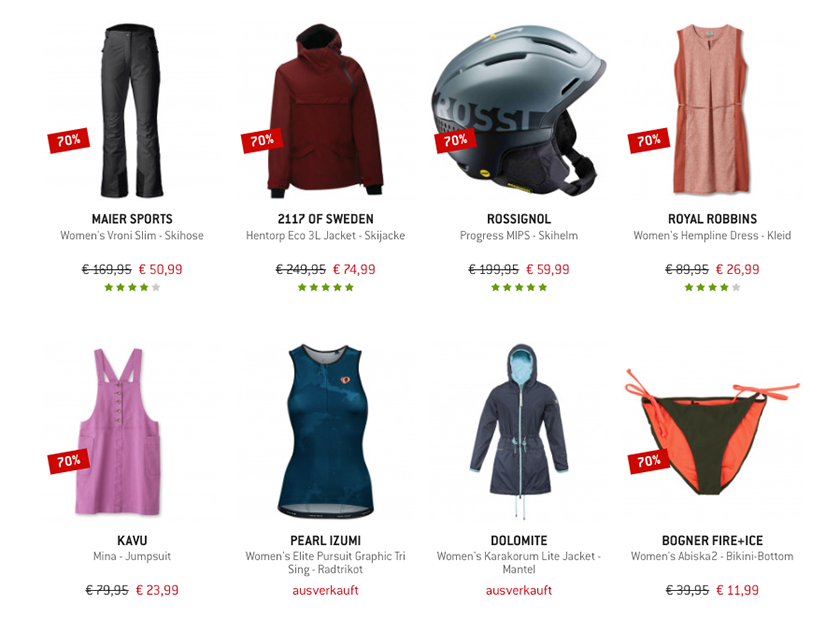Click the 70% badge on the ski pants
The width and height of the screenshot is (840, 619).
tap(69, 140)
